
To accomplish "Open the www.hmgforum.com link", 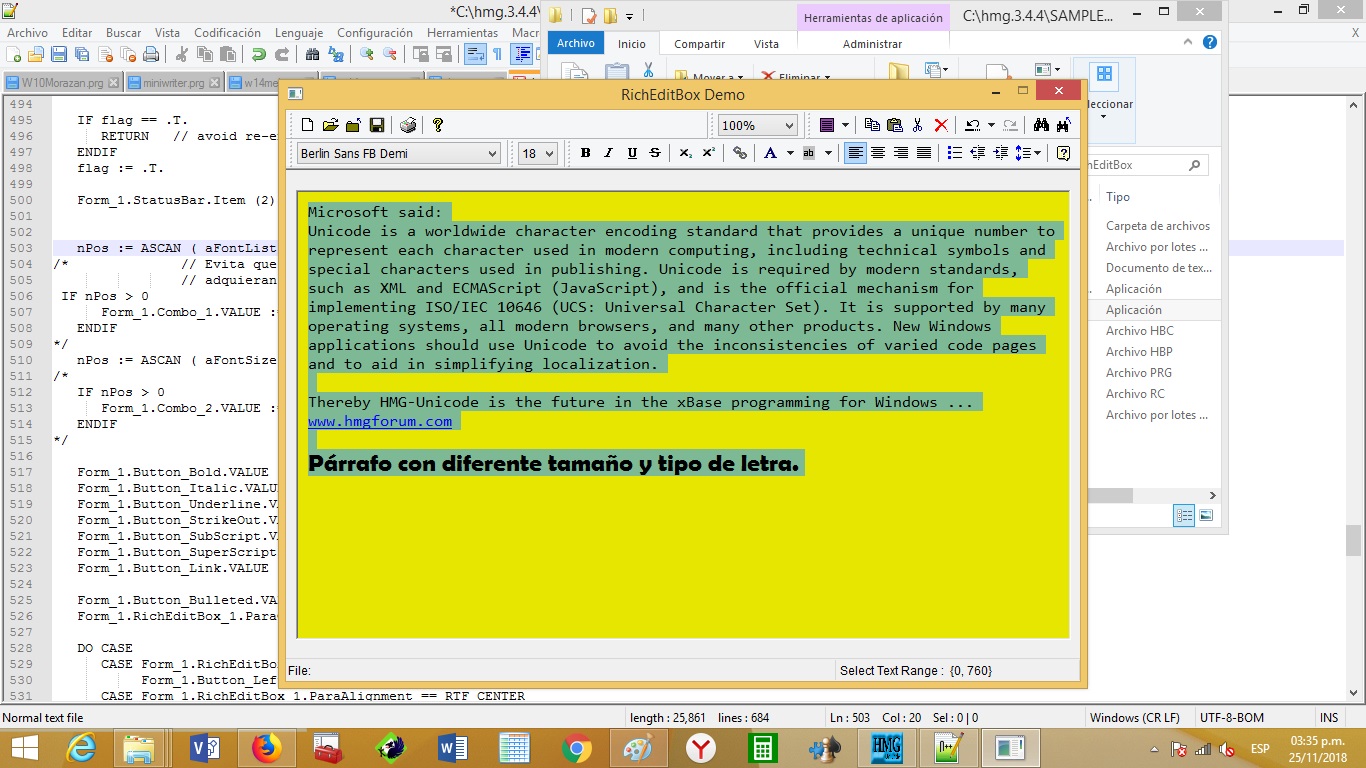I will 380,421.
